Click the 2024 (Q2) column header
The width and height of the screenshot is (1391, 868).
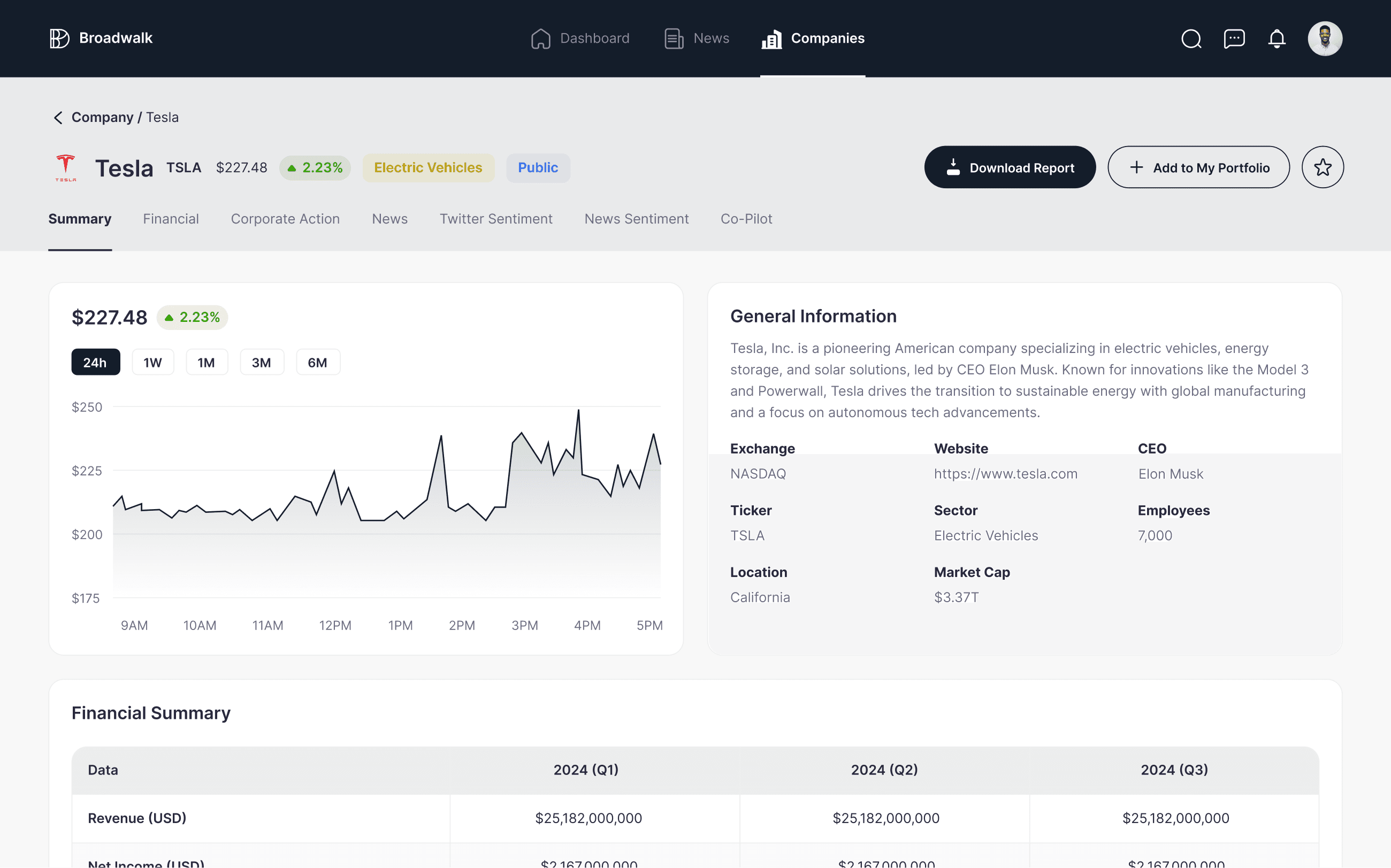coord(884,770)
